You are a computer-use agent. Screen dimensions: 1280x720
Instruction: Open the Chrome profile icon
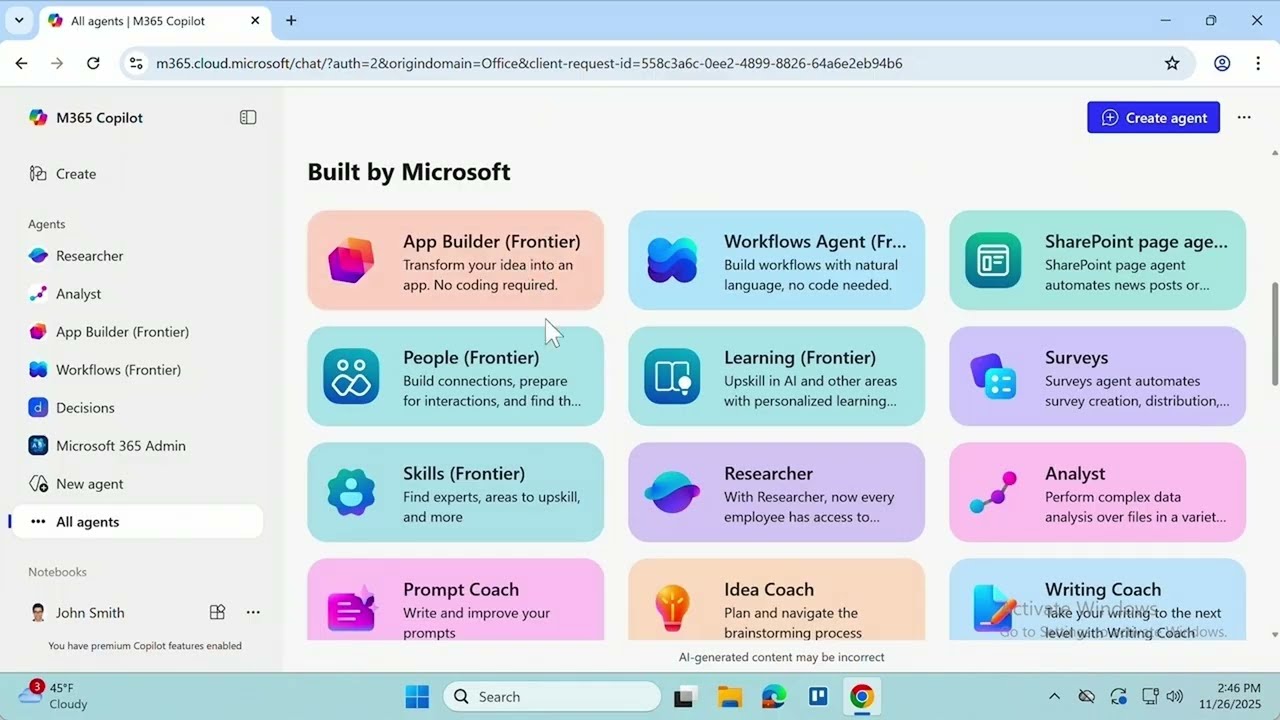click(1222, 63)
